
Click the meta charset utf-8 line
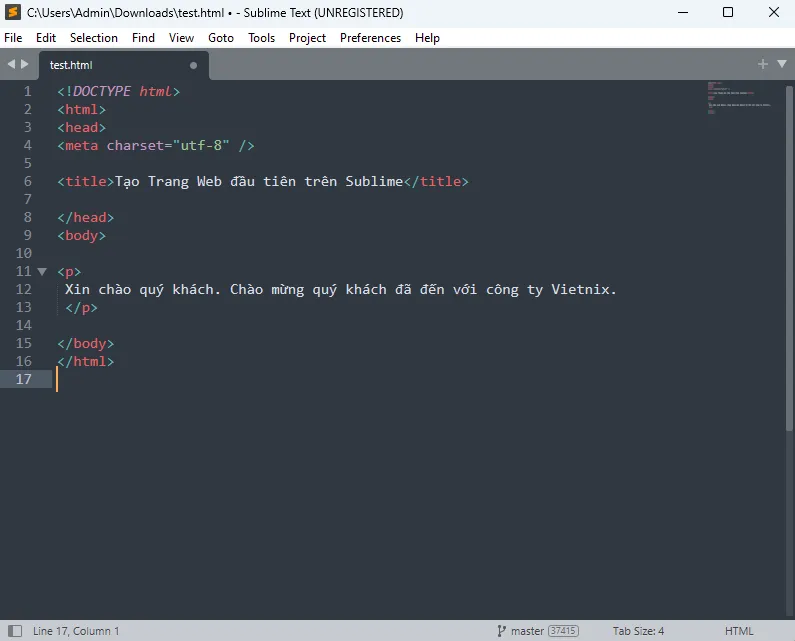click(156, 146)
